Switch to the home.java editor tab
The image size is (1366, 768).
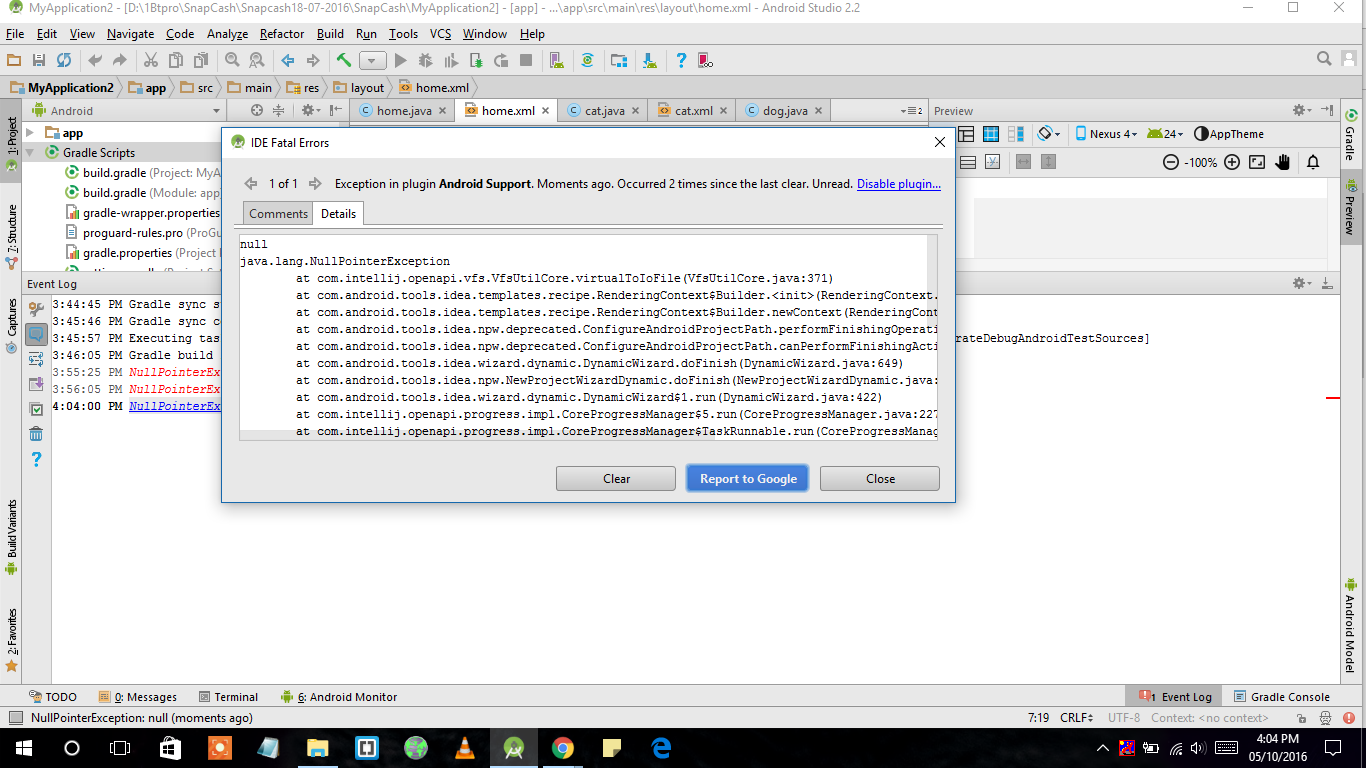pos(402,110)
